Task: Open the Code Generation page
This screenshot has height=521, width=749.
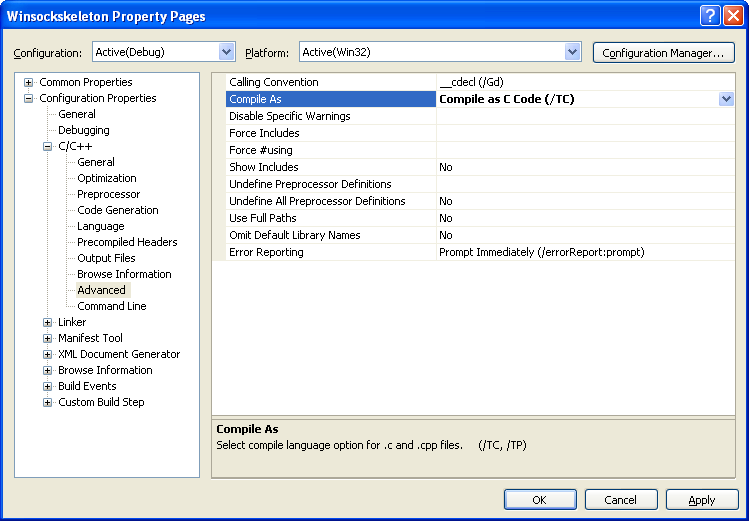Action: tap(118, 210)
